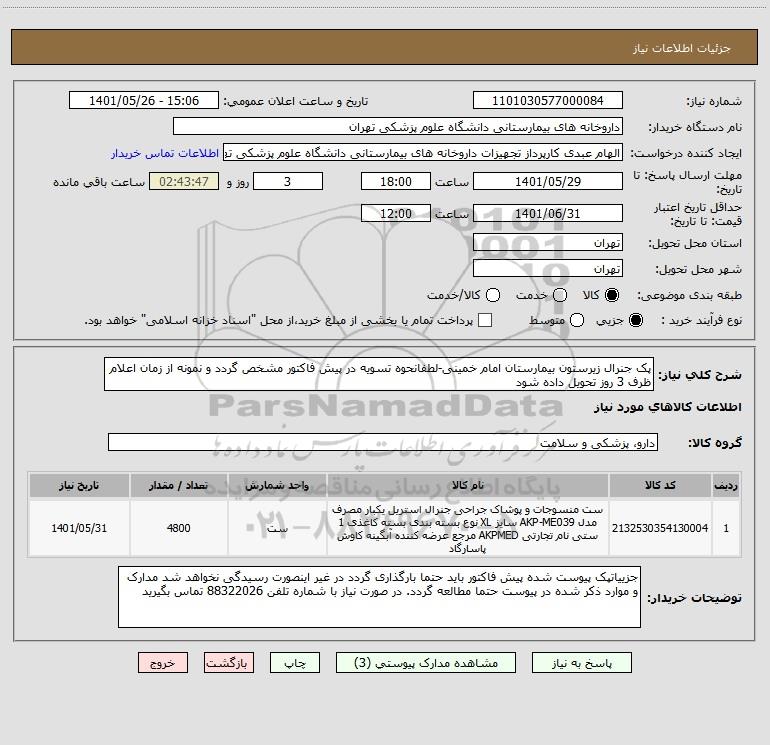
Task: Select the کالا/خدمت radio button
Action: (493, 295)
